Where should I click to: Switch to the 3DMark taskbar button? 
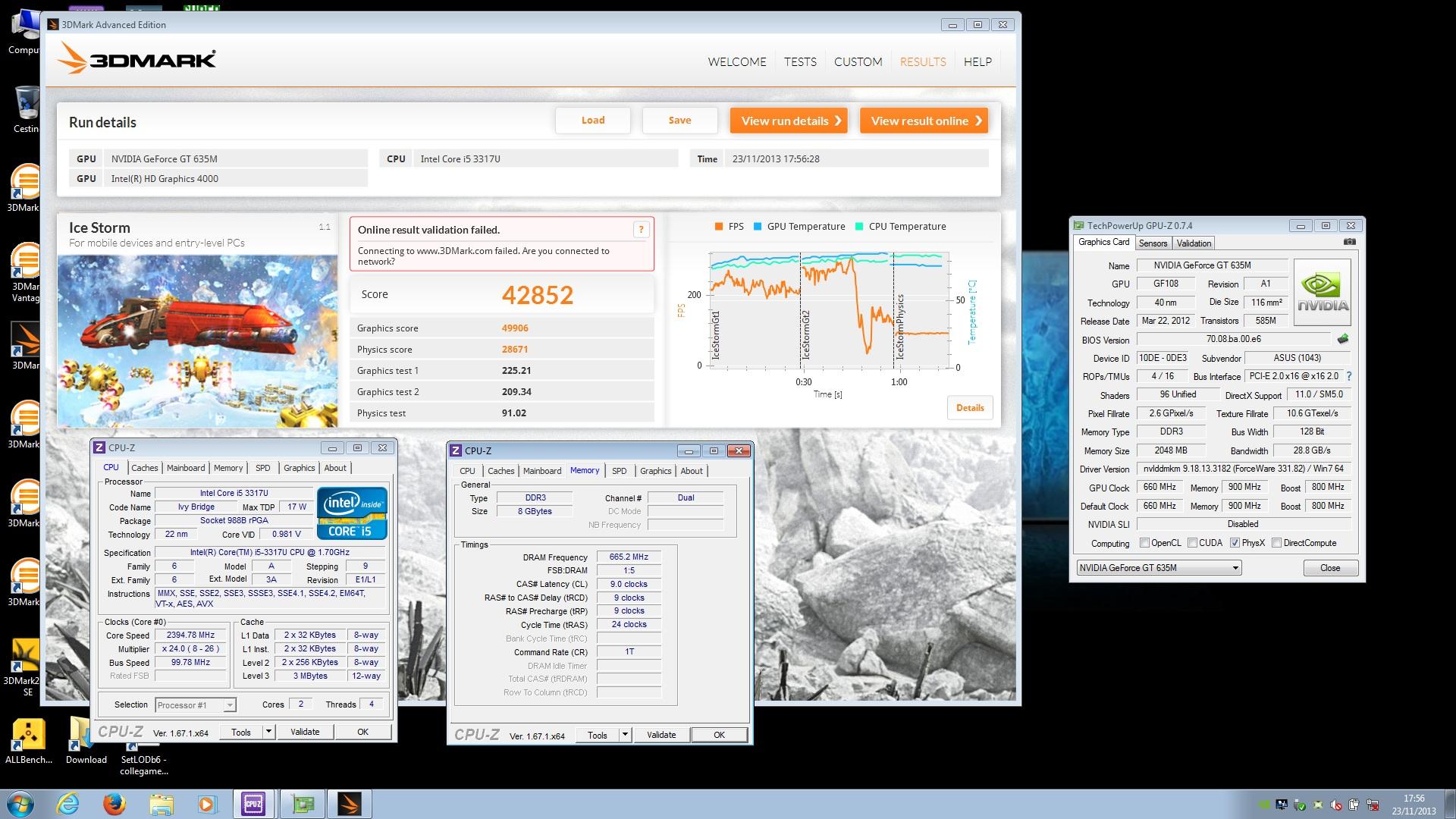350,804
